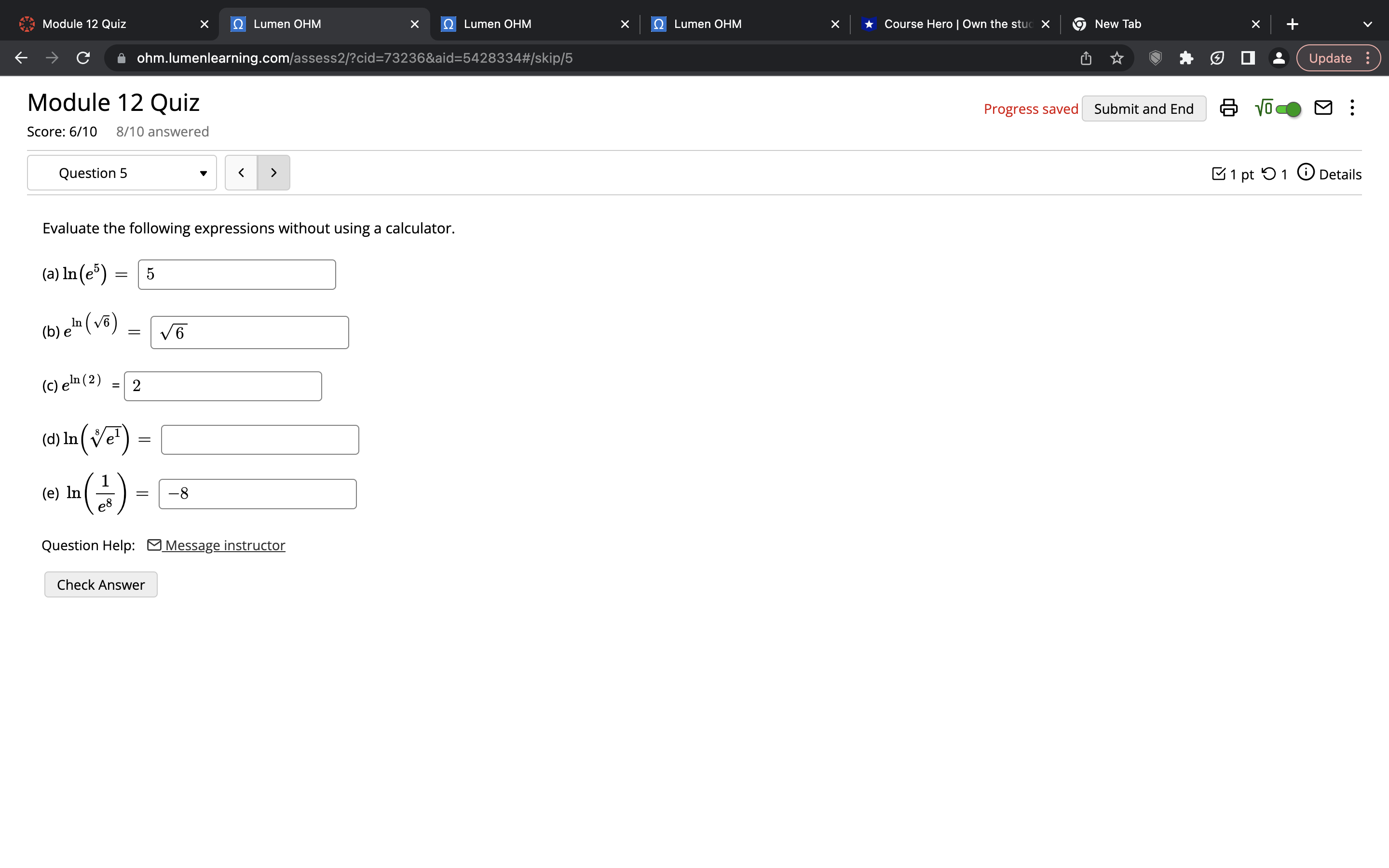Open the envelope messages icon in the header

point(1323,108)
